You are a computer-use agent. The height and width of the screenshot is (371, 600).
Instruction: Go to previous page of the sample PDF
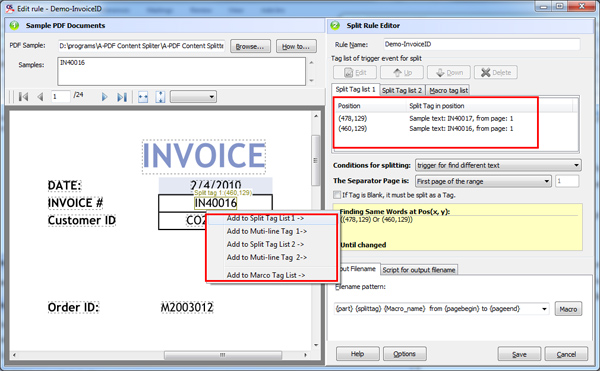pos(40,97)
